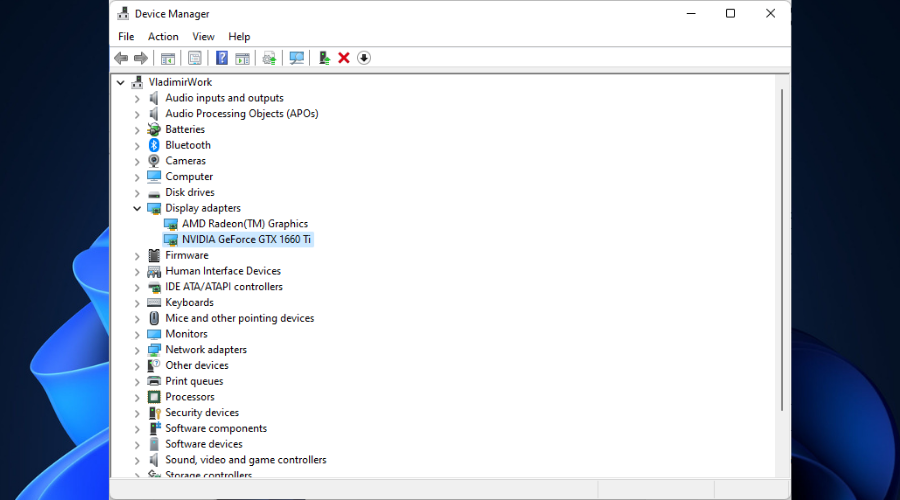
Task: Click the action pane toolbar icon
Action: (242, 58)
